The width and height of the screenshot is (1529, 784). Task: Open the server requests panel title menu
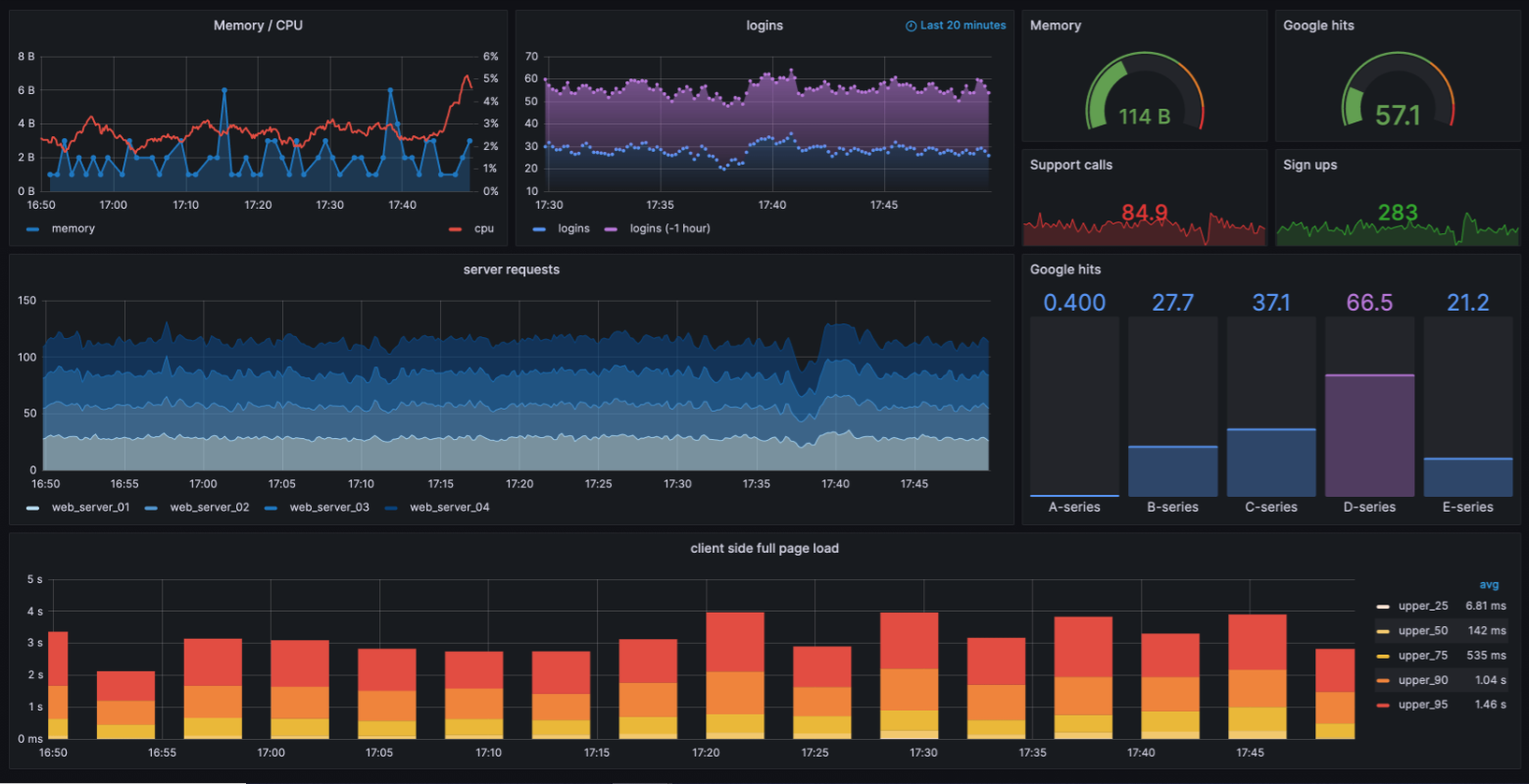[512, 269]
